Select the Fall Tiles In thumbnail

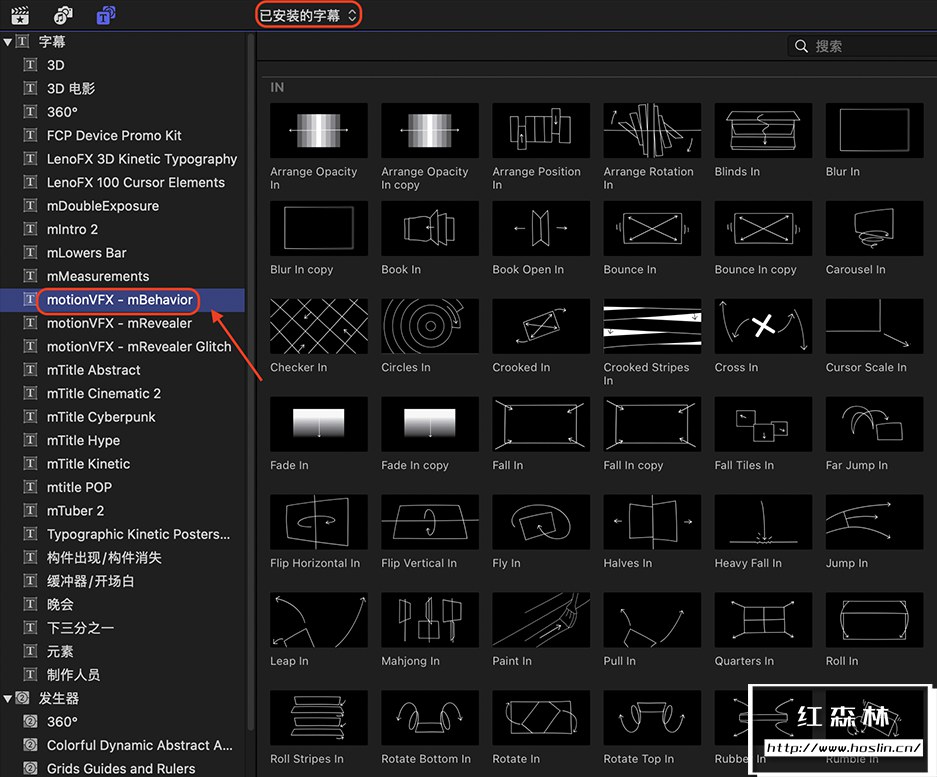(x=763, y=424)
